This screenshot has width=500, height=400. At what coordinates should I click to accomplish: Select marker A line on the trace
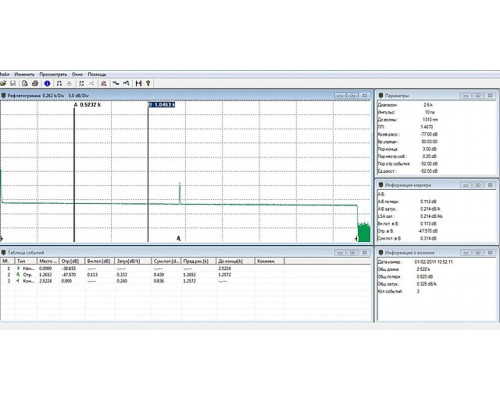coord(74,173)
